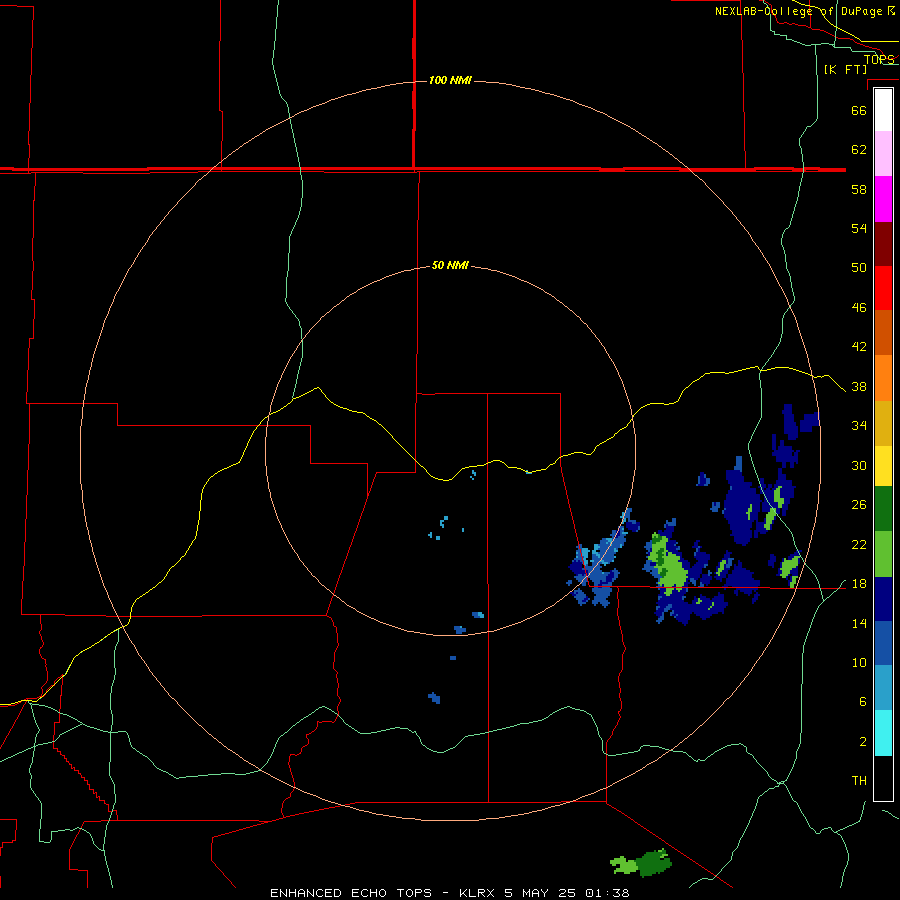Click the dark orange 46 kft swatch
This screenshot has width=900, height=900.
[883, 332]
